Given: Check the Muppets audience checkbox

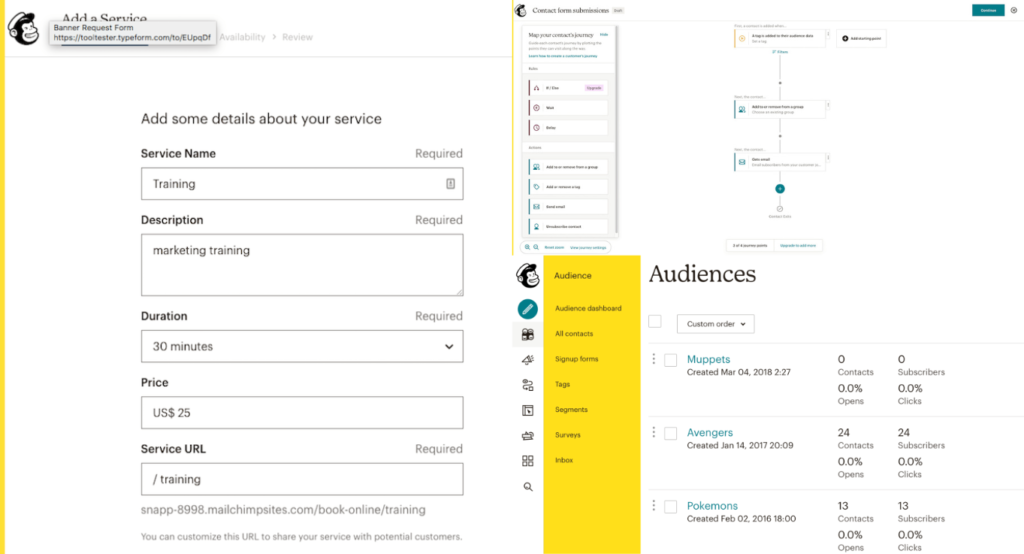Looking at the screenshot, I should 671,360.
